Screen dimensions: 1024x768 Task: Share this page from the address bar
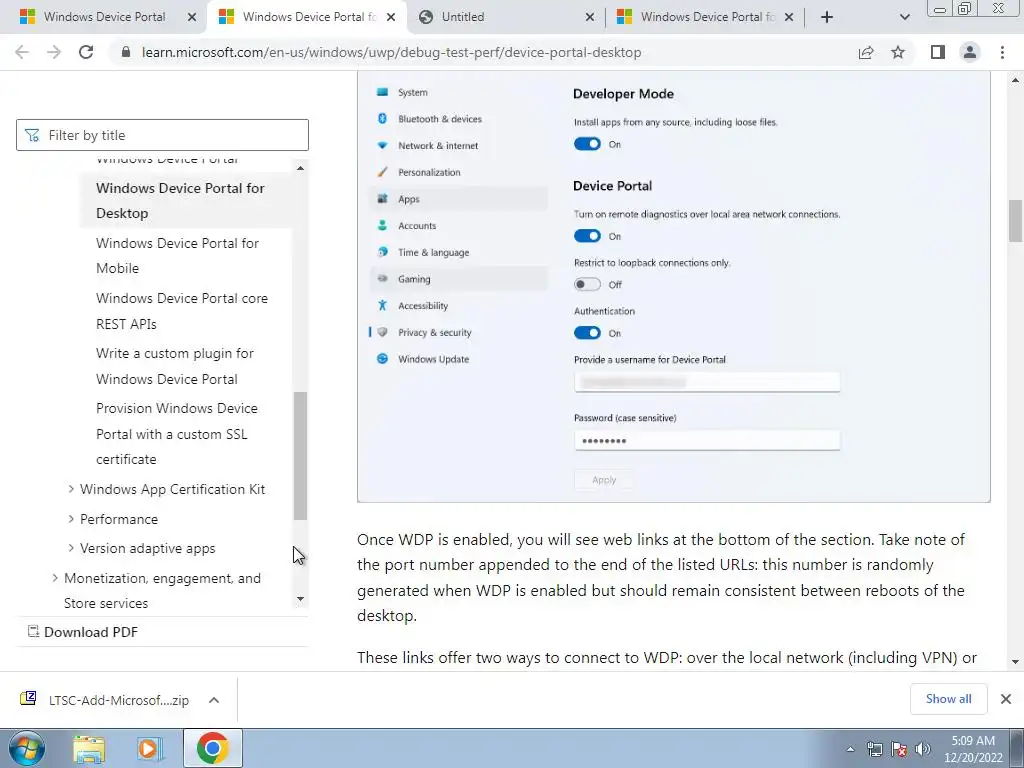click(866, 52)
